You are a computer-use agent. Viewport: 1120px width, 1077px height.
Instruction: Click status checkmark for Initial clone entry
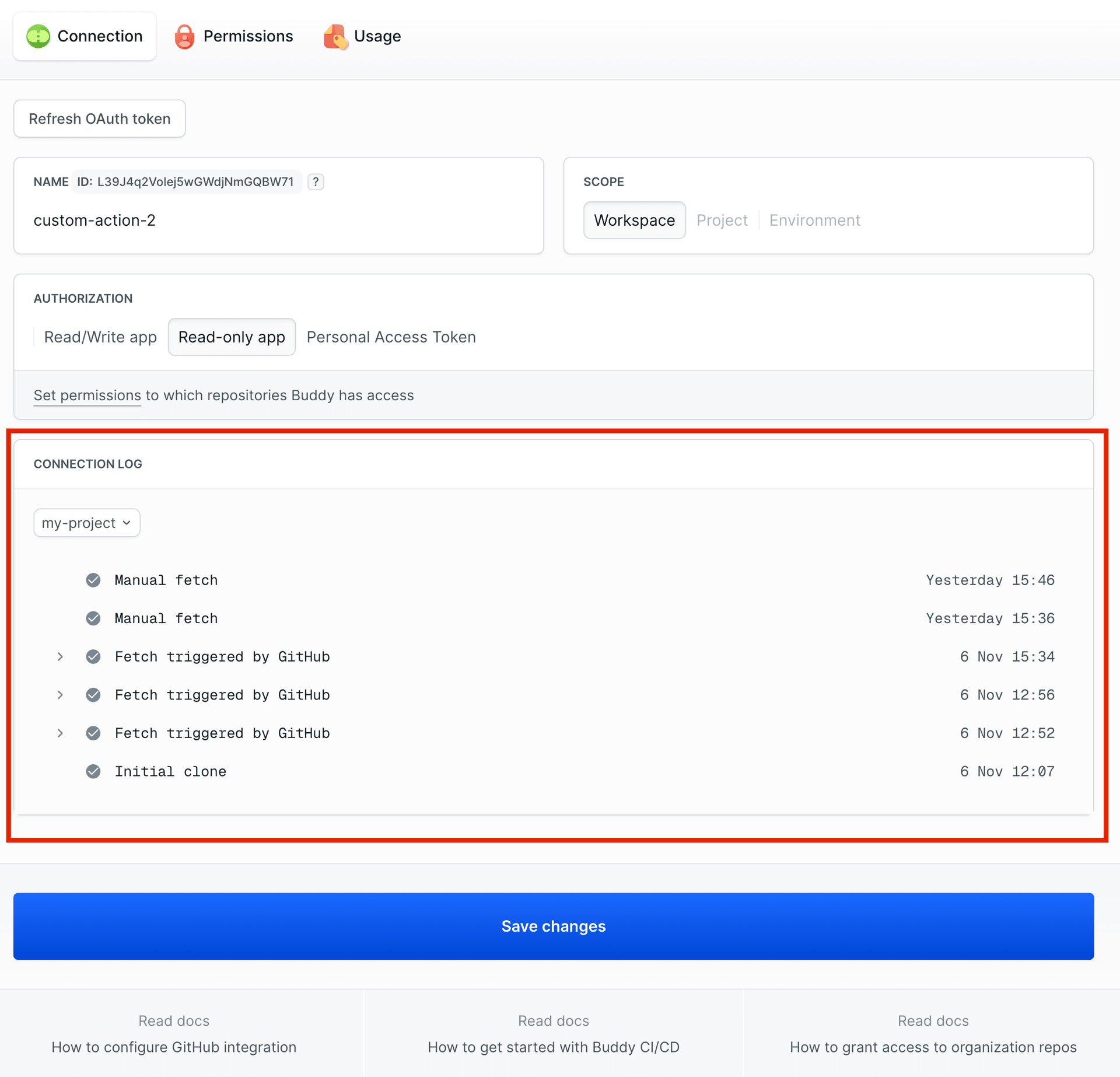click(x=93, y=771)
